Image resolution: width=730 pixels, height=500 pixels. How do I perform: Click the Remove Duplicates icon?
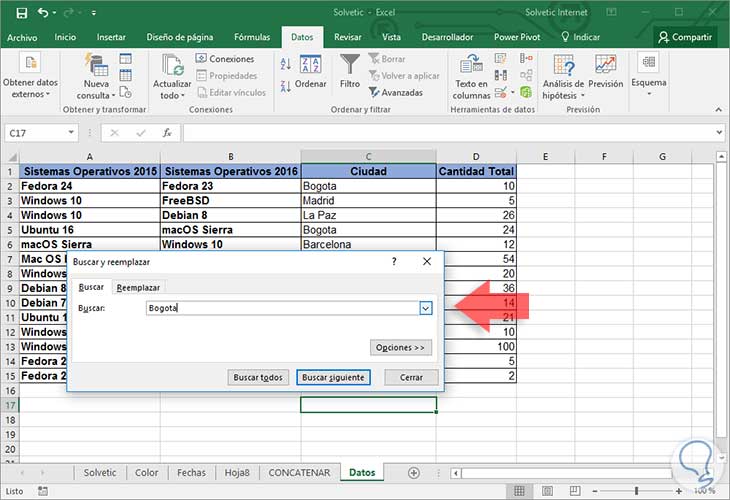coord(500,75)
